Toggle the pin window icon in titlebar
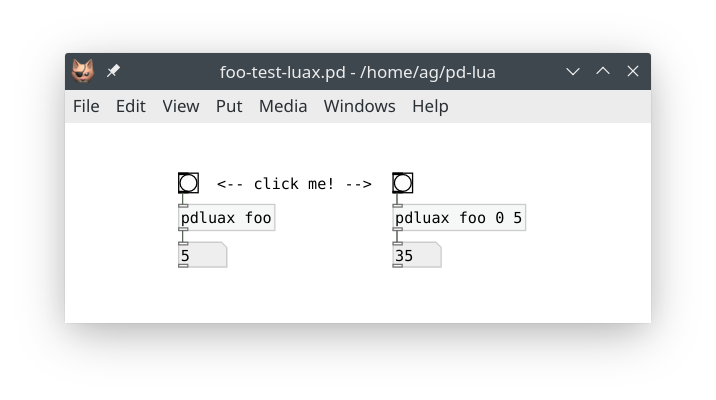The width and height of the screenshot is (716, 400). [113, 72]
